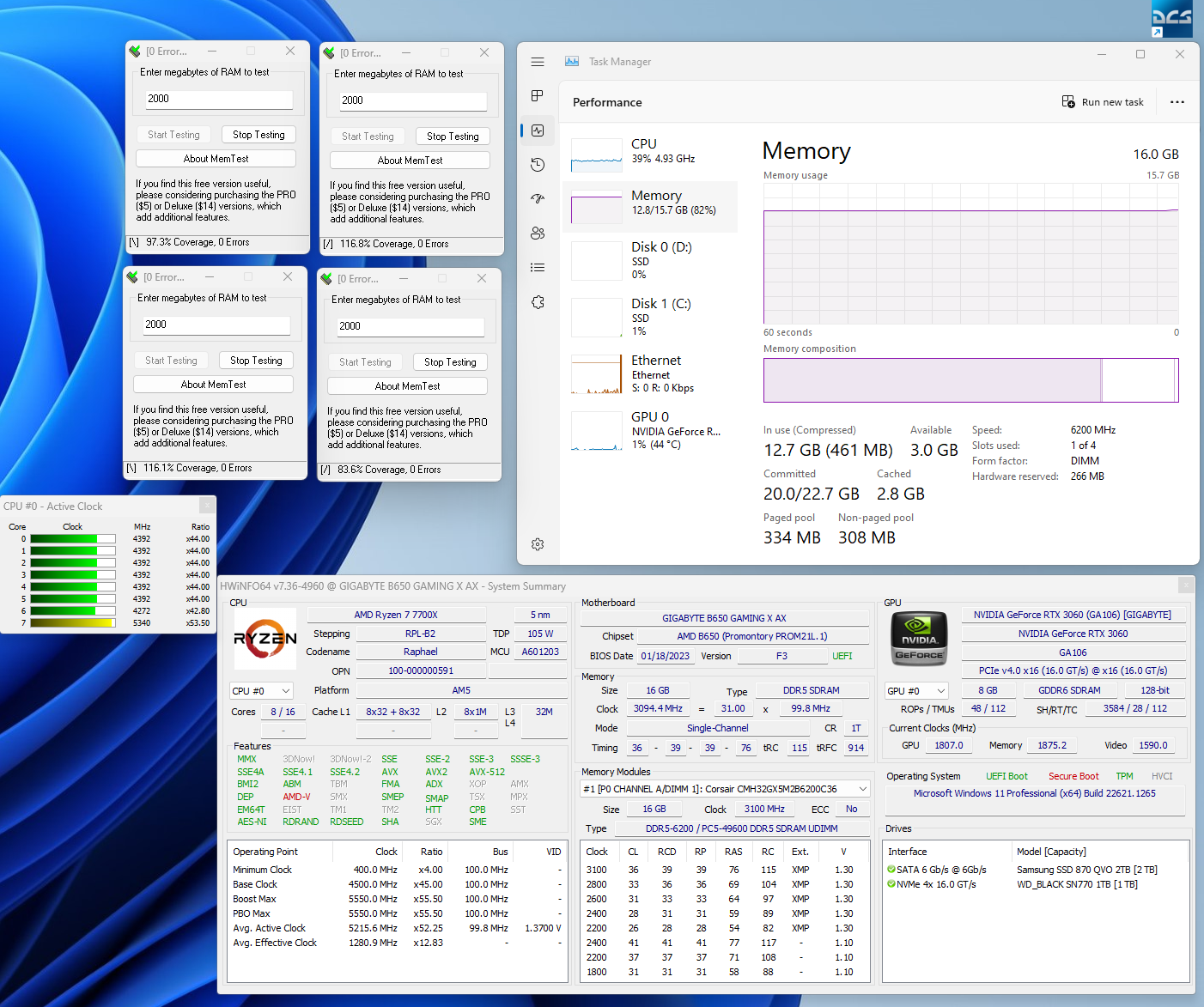
Task: Click core 7 clock bar in Active Clock window
Action: point(73,623)
